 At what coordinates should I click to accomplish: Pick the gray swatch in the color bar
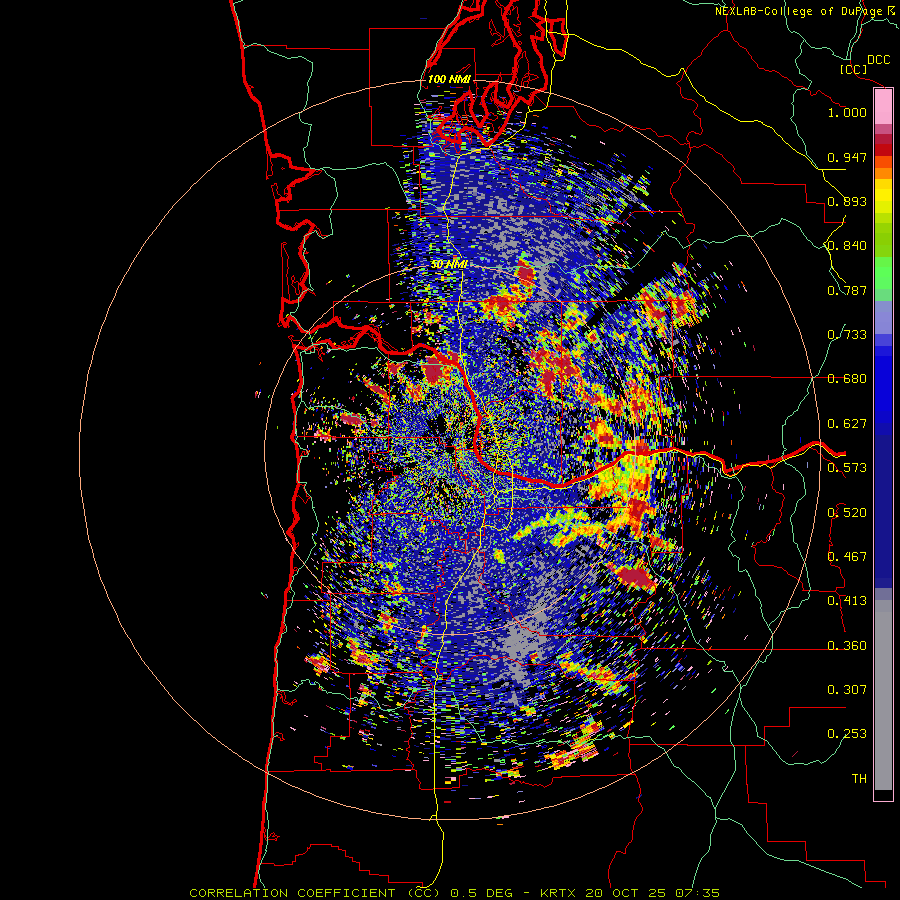pos(883,695)
